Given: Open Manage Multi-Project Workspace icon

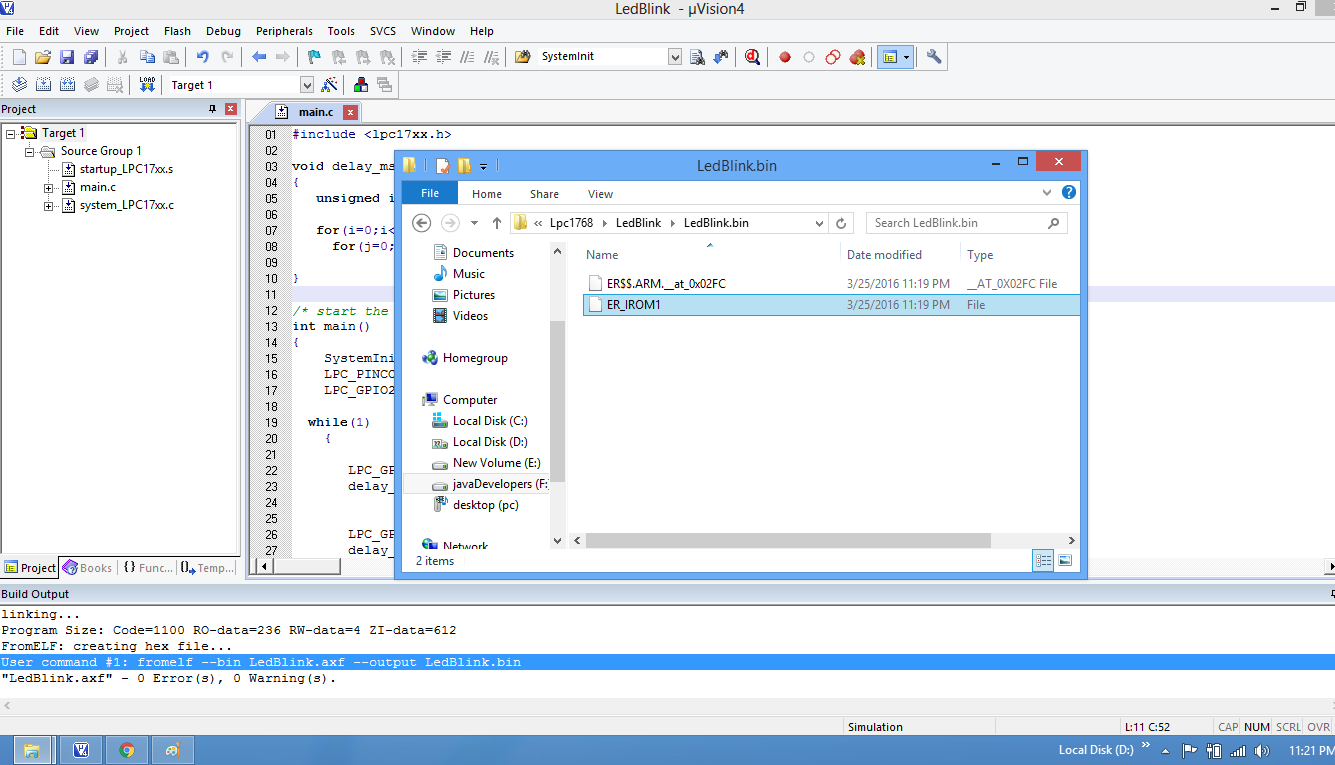Looking at the screenshot, I should (384, 85).
